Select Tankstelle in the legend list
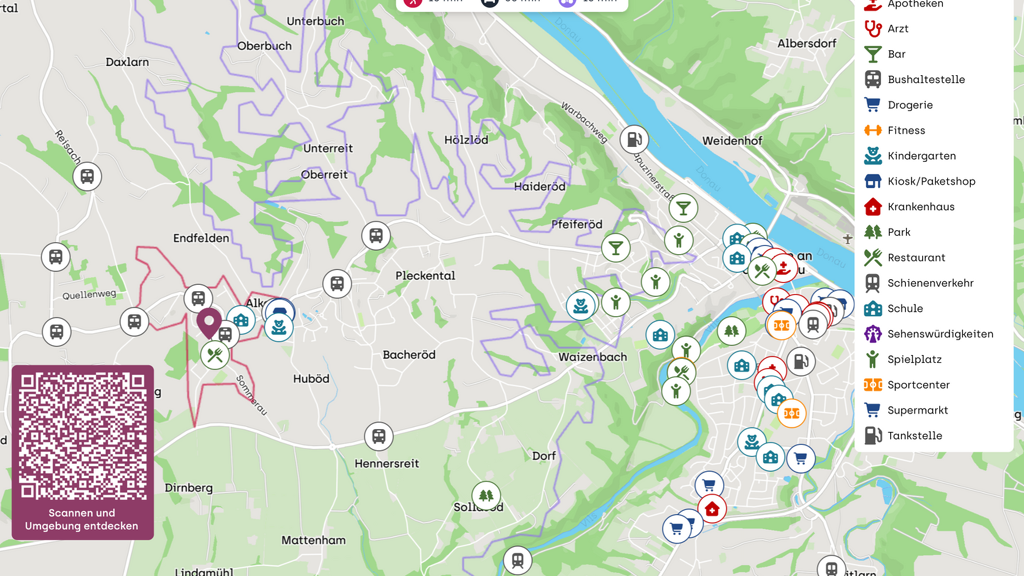This screenshot has height=576, width=1024. (914, 436)
